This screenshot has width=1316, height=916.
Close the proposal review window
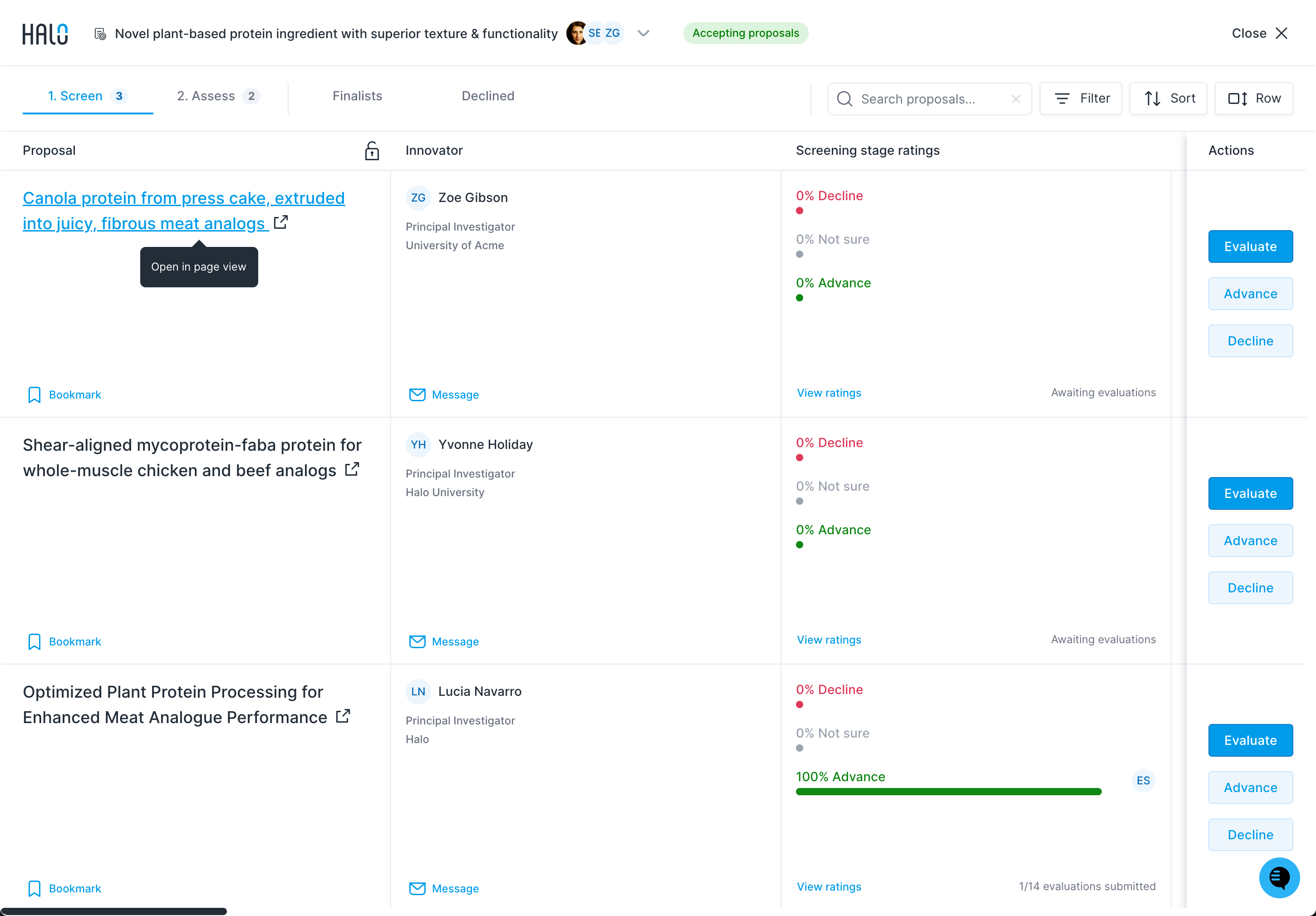tap(1260, 33)
